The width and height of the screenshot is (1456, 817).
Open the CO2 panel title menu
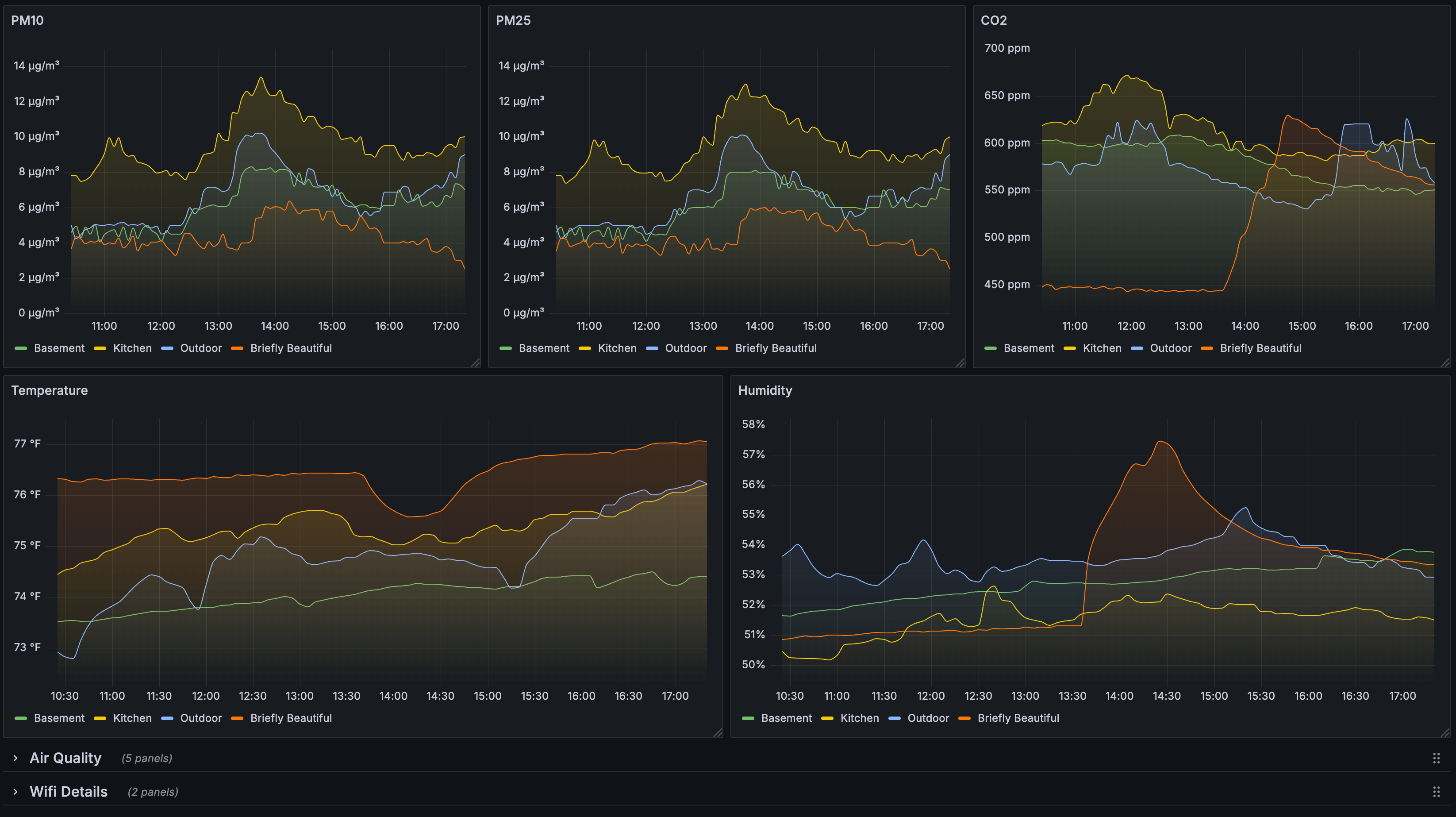993,20
